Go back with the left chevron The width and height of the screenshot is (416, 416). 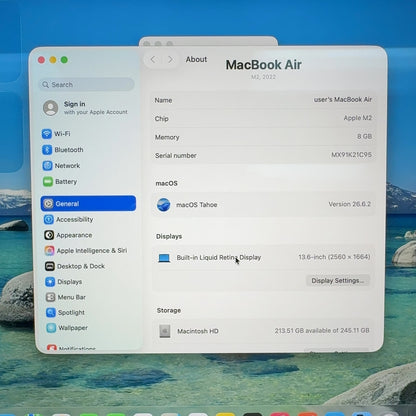153,59
